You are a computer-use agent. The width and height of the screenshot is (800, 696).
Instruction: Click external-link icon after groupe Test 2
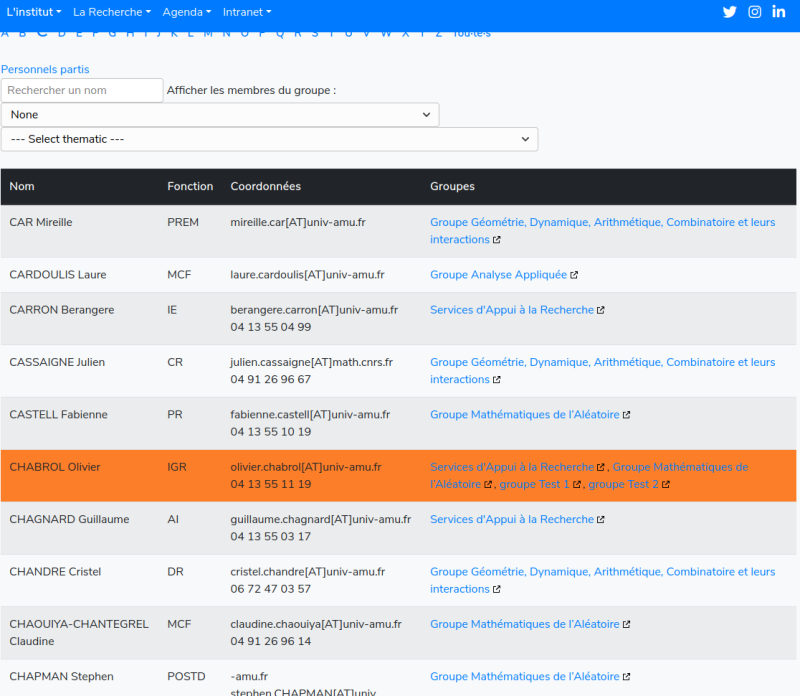pyautogui.click(x=666, y=485)
